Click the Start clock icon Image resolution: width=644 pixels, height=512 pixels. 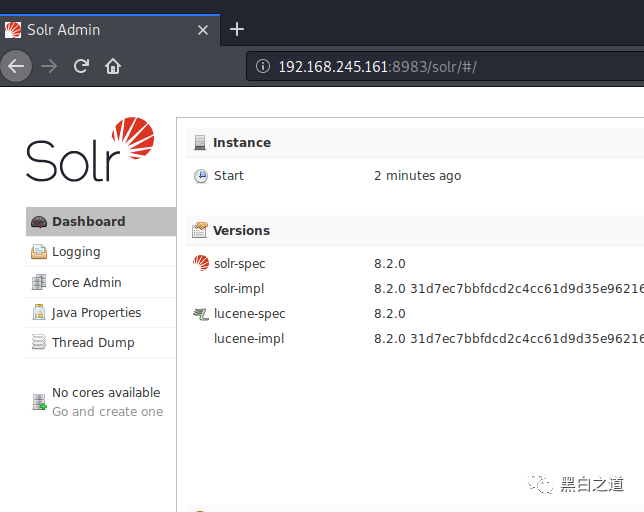(x=201, y=176)
